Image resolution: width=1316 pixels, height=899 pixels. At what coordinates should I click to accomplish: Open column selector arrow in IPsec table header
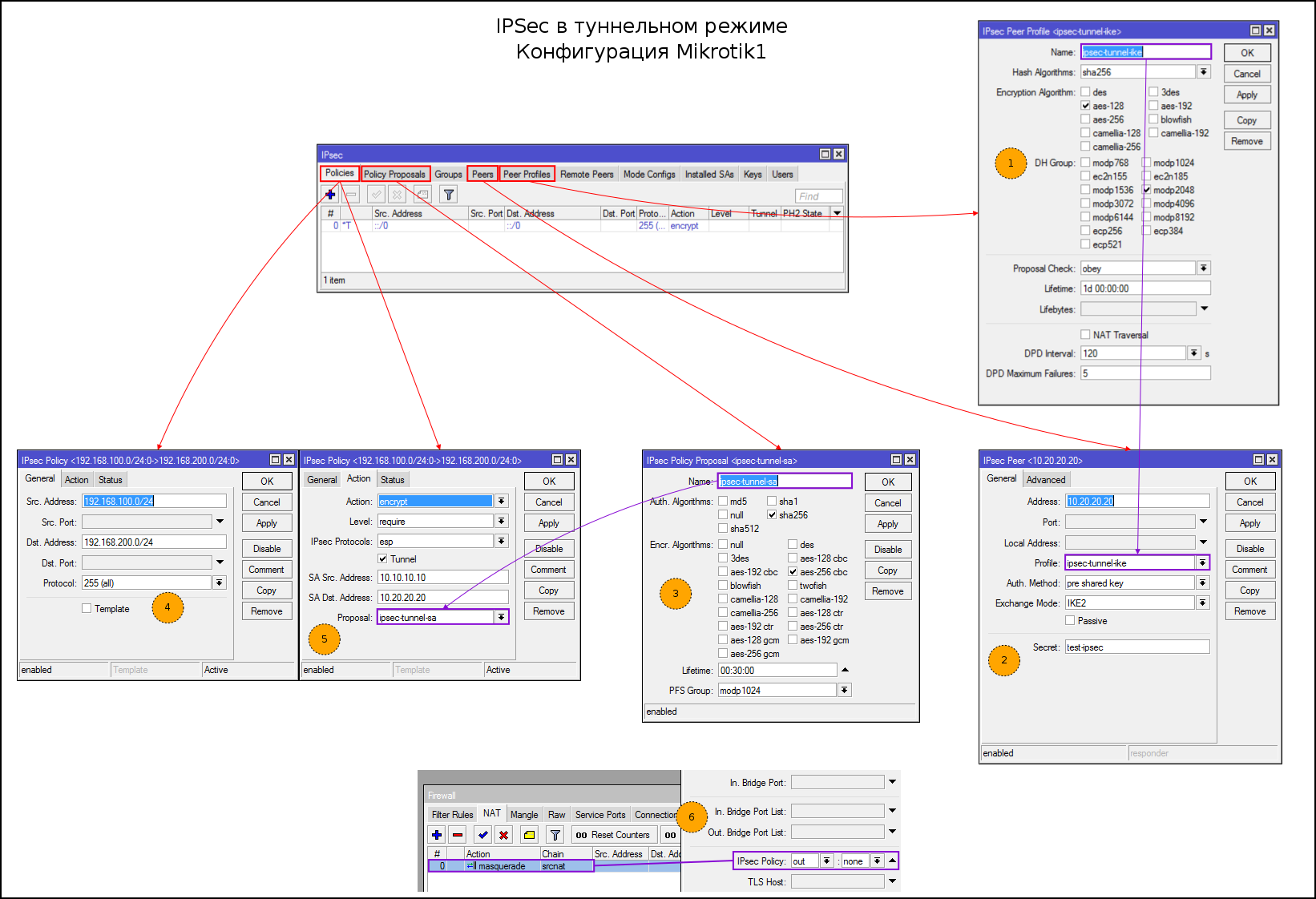(837, 213)
